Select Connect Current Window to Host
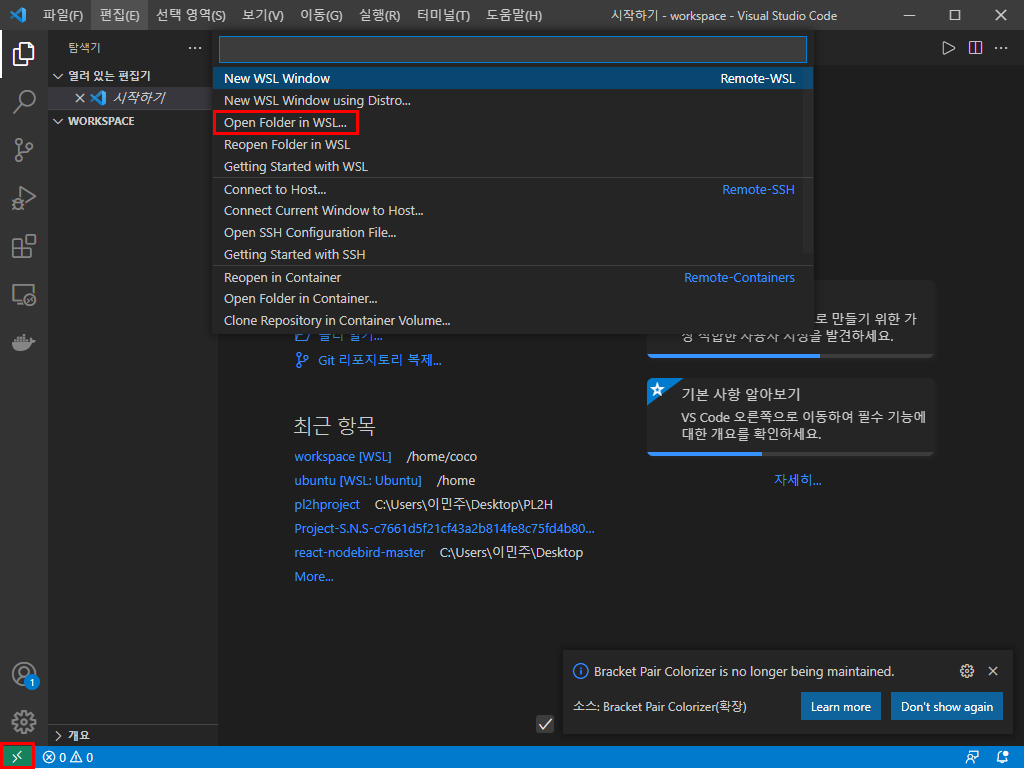The width and height of the screenshot is (1024, 769). click(x=513, y=211)
